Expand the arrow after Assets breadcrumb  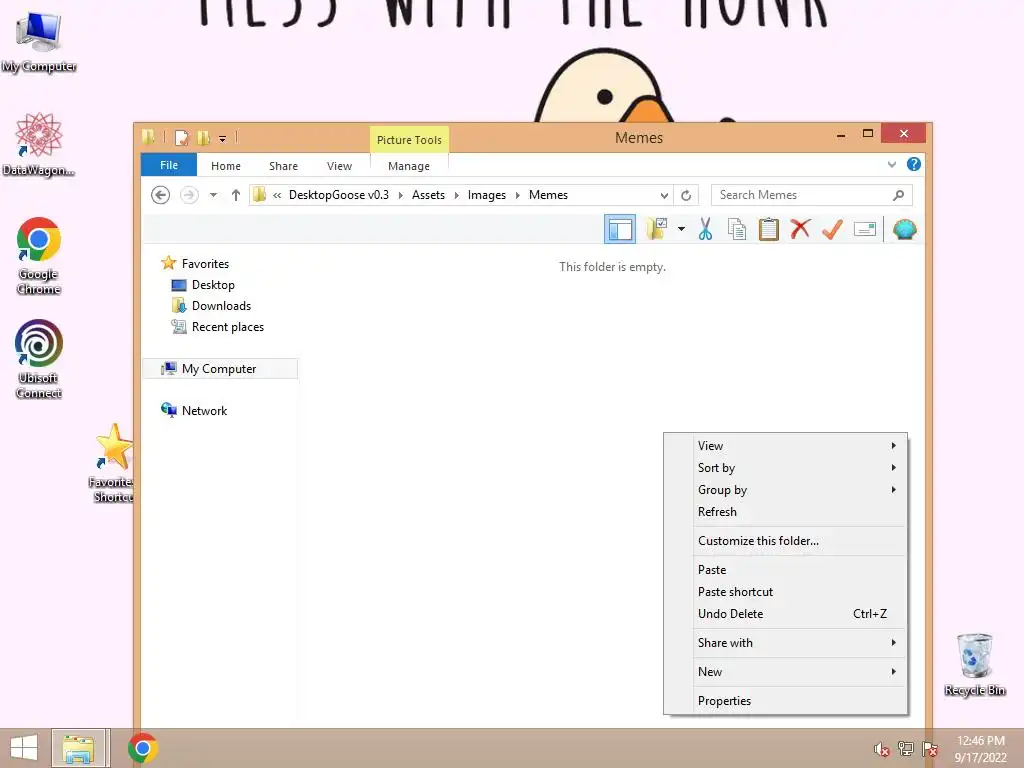(x=456, y=195)
